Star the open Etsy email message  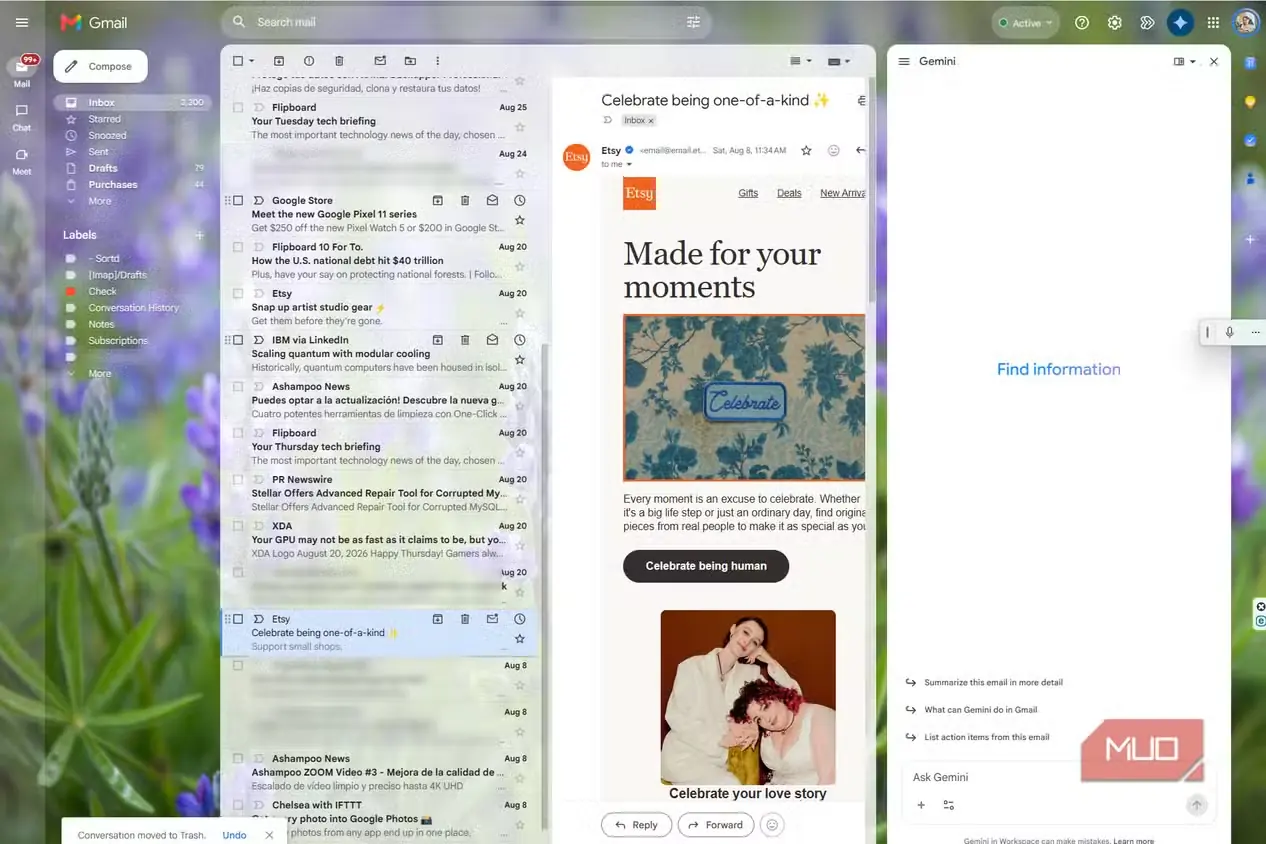coord(806,150)
